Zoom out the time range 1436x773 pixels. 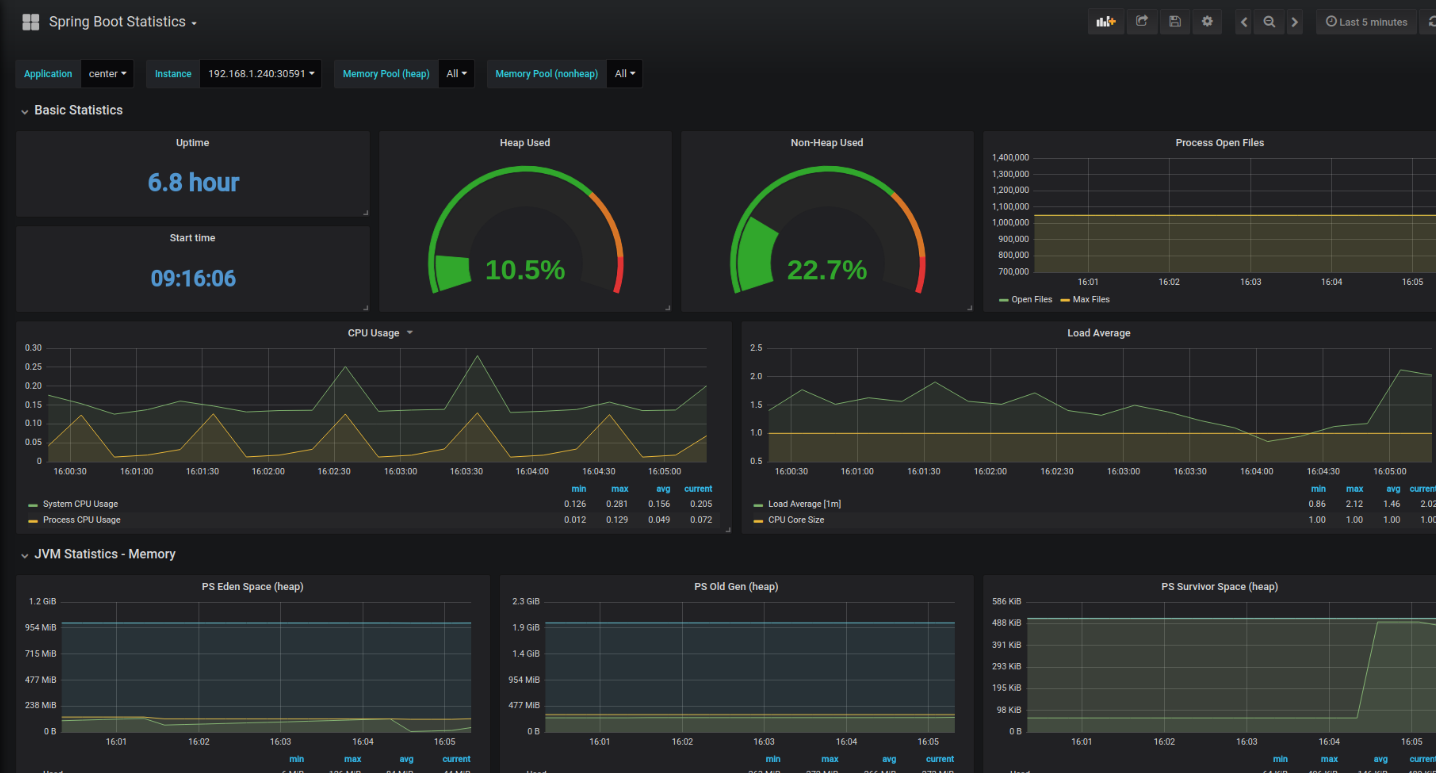pos(1269,22)
